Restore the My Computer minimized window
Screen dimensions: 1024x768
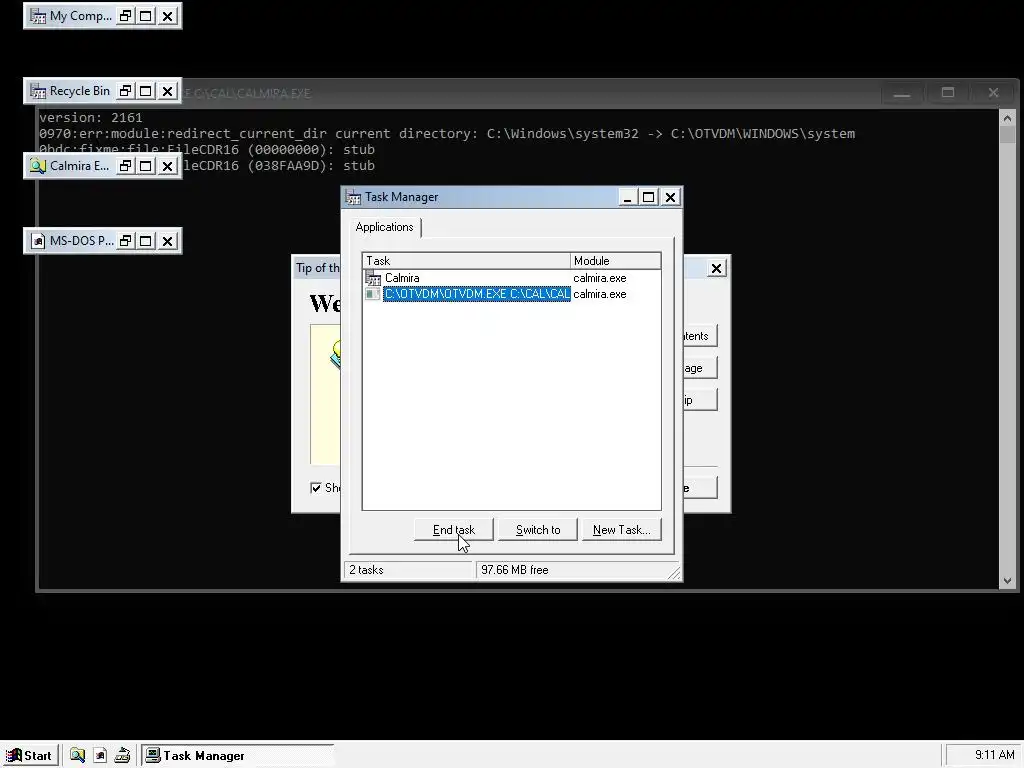[x=125, y=16]
